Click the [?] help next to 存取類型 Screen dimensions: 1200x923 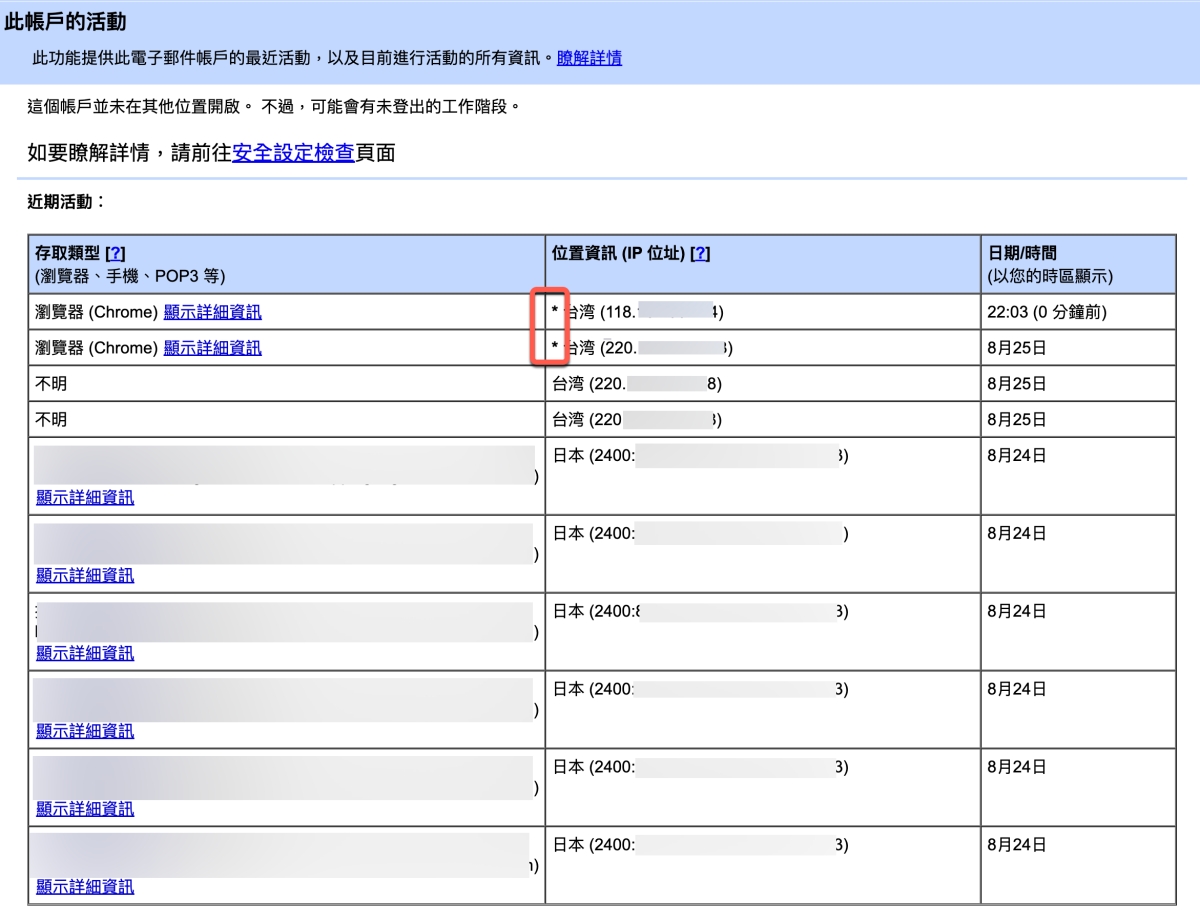[x=115, y=254]
